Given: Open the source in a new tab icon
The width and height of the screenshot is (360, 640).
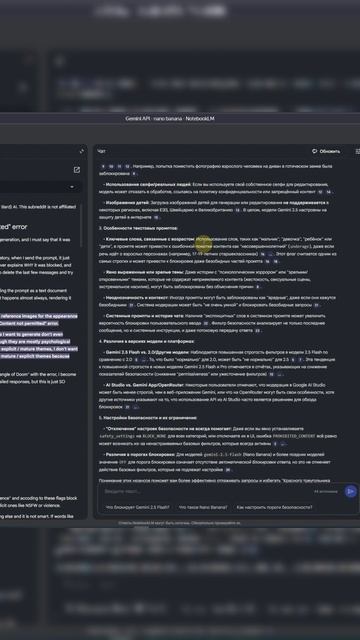Looking at the screenshot, I should tap(77, 170).
